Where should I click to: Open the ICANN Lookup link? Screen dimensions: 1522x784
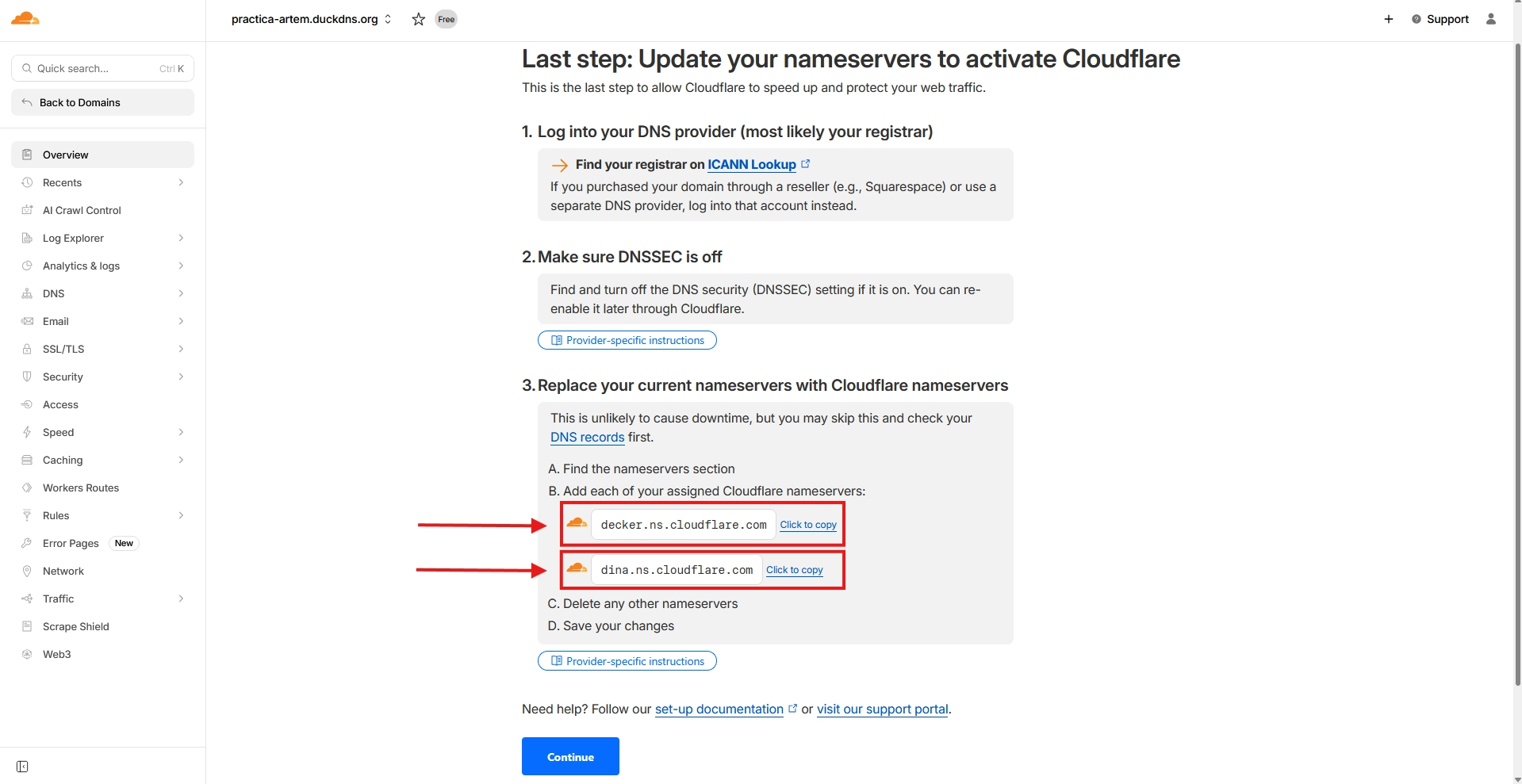pos(752,164)
